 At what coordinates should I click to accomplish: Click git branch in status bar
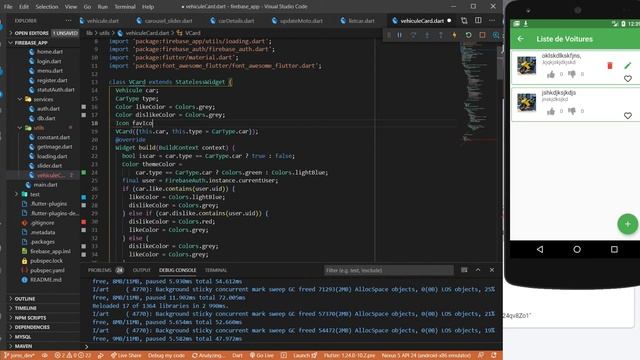coord(19,356)
